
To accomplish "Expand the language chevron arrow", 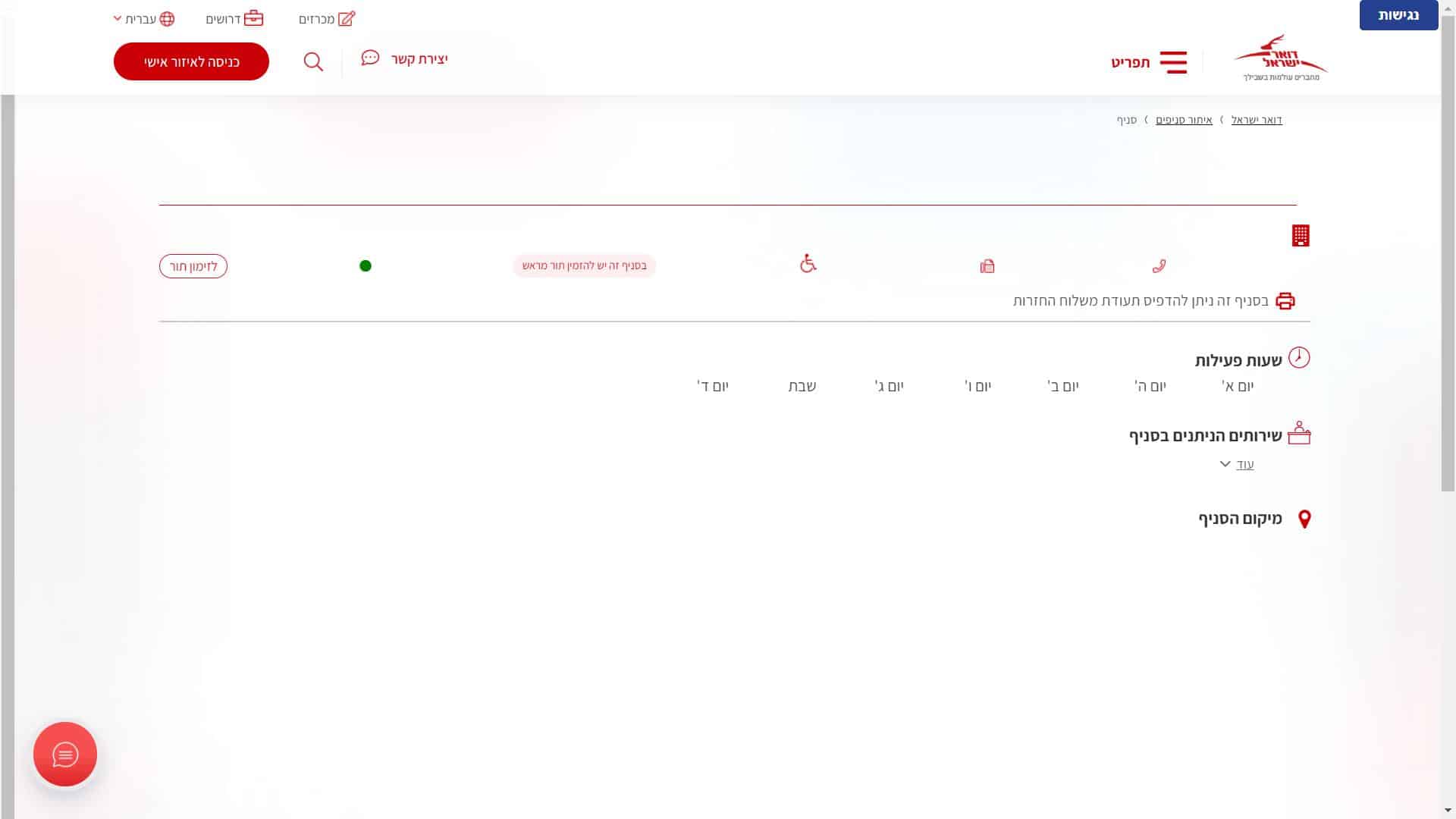I will tap(118, 18).
